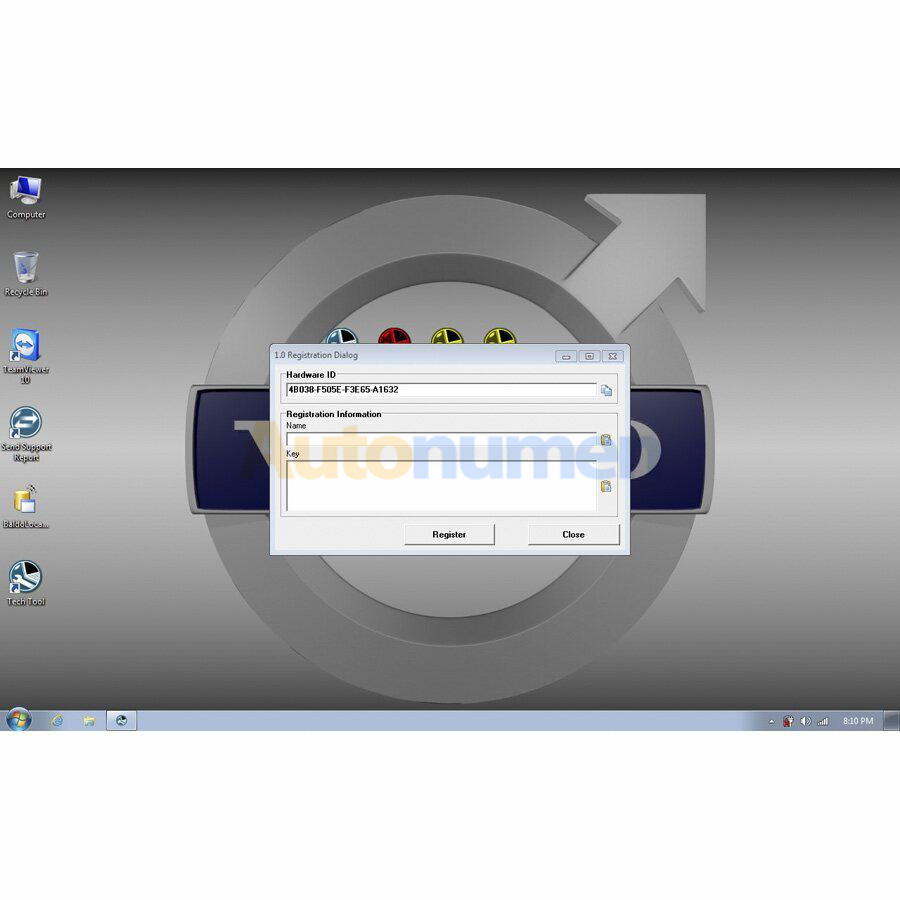Click the Close button in dialog

(573, 534)
